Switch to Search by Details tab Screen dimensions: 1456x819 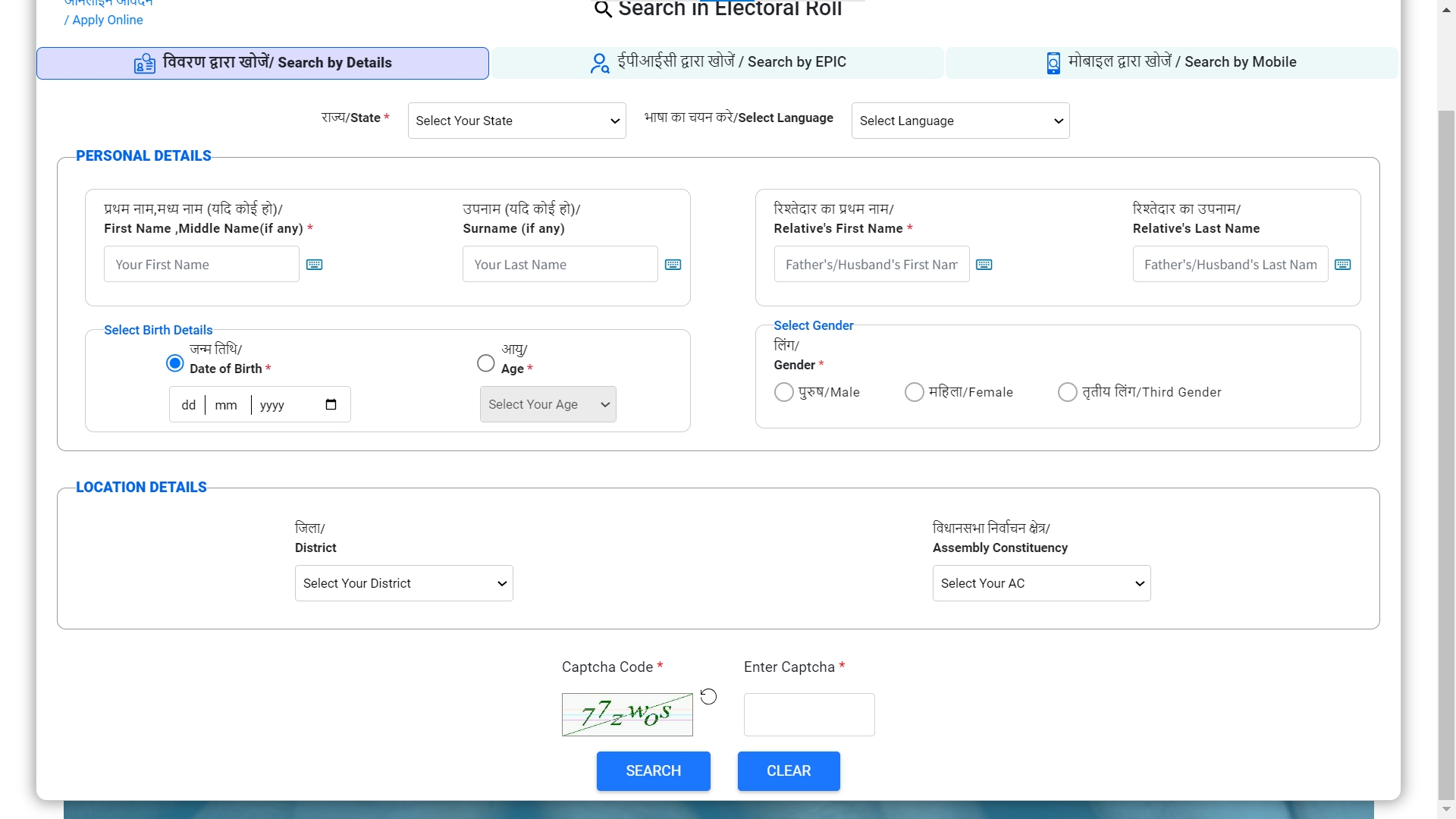point(262,63)
